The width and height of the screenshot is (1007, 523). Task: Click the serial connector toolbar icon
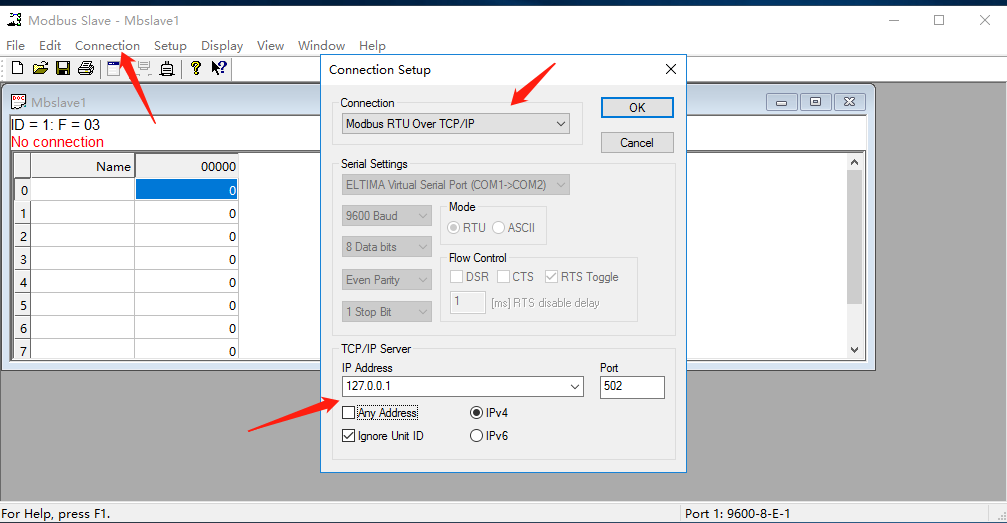167,68
